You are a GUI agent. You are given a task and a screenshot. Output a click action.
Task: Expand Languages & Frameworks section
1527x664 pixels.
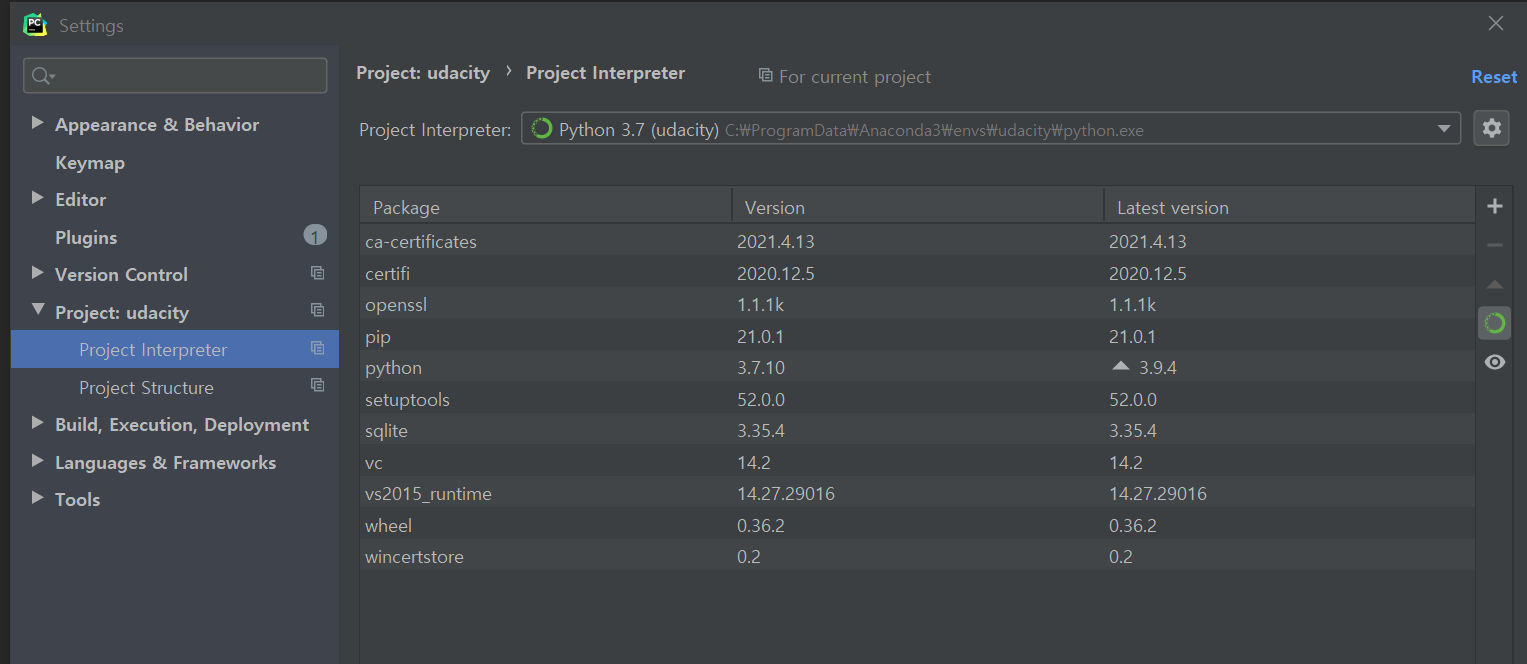(38, 461)
